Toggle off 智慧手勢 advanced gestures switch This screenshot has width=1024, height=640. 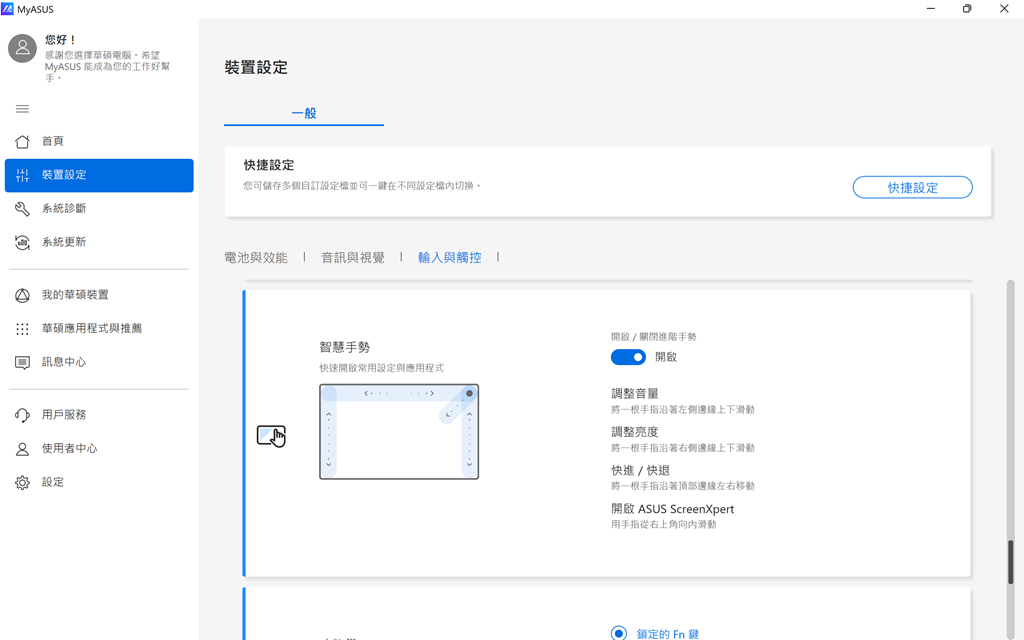pos(628,357)
